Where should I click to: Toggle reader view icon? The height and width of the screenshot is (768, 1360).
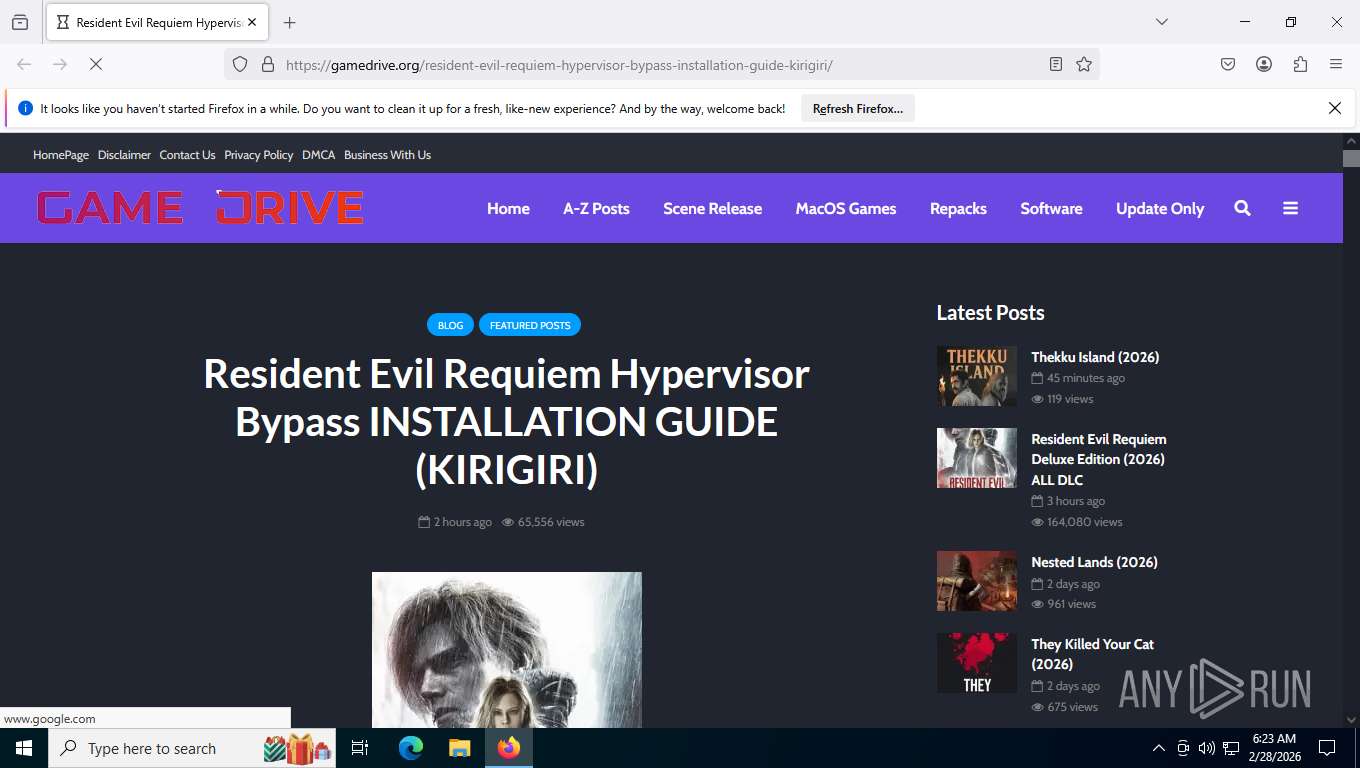tap(1056, 64)
